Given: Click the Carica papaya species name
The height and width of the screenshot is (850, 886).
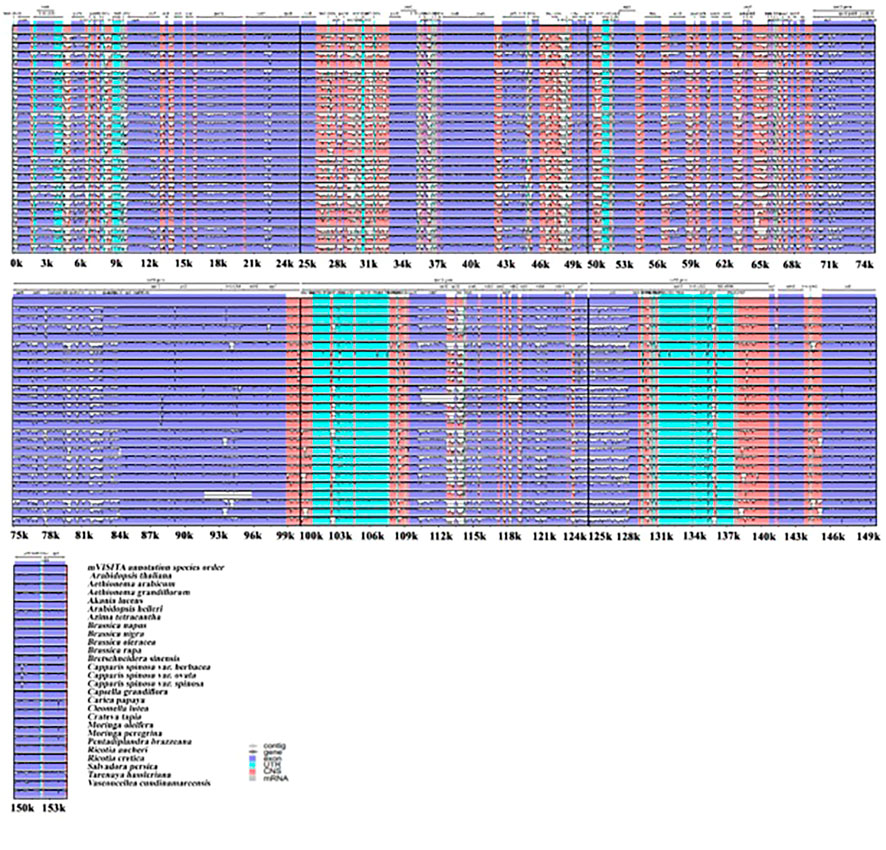Looking at the screenshot, I should click(x=116, y=700).
